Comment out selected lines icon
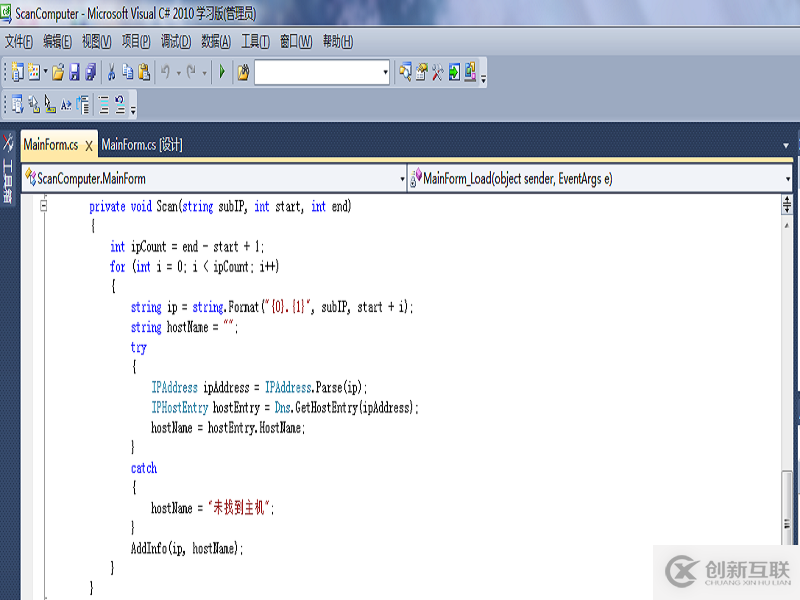This screenshot has width=800, height=600. tap(104, 105)
